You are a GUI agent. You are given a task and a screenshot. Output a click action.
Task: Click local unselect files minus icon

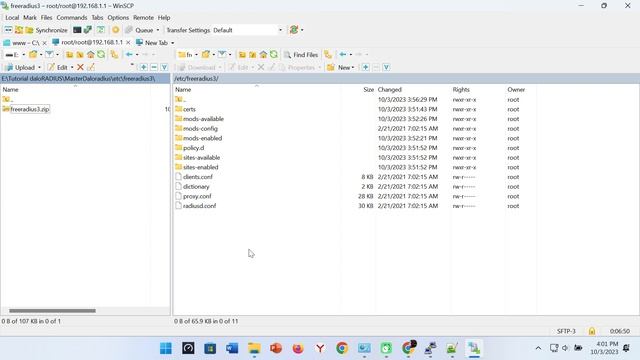154,67
